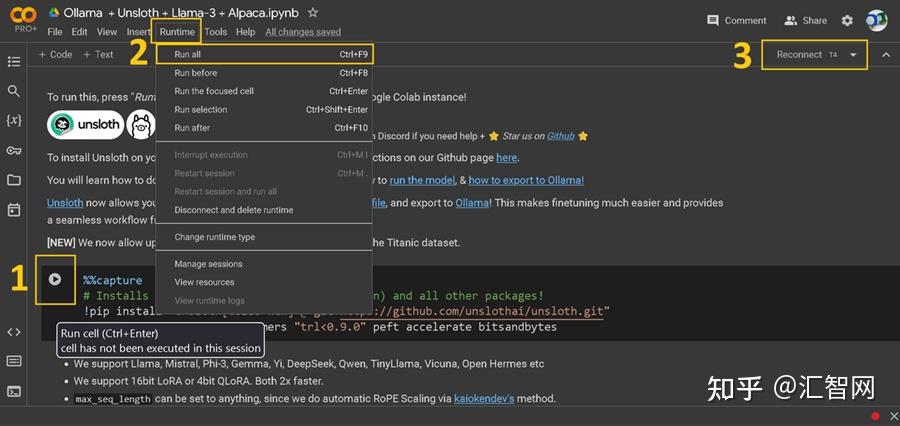The height and width of the screenshot is (426, 900).
Task: Choose Run all from Runtime menu
Action: 265,55
